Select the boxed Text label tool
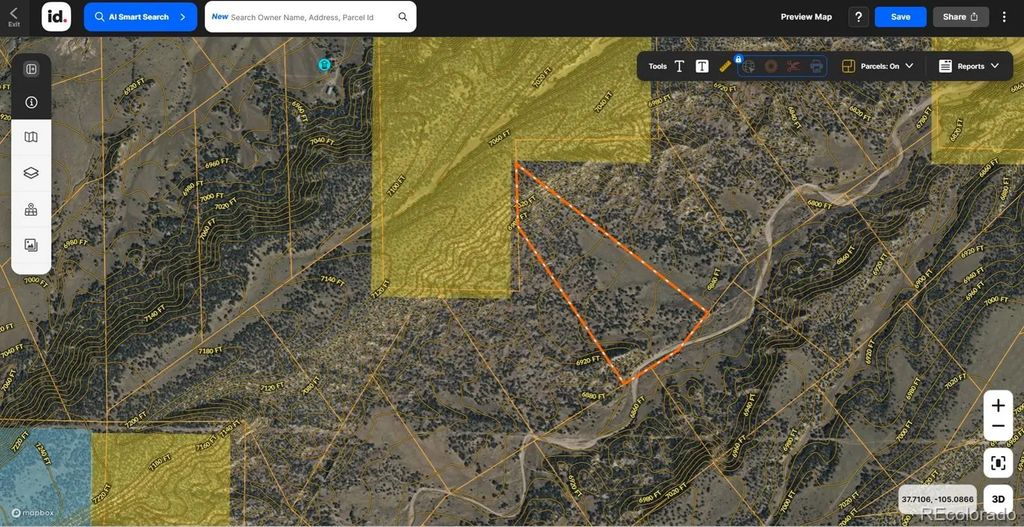 [702, 66]
